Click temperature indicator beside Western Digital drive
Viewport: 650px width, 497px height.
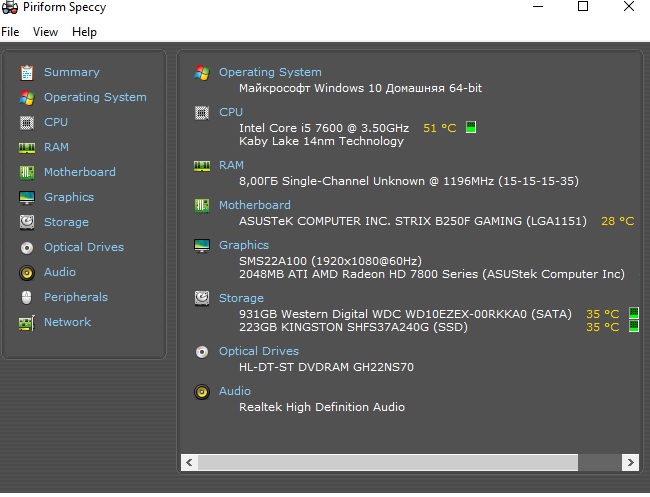(633, 313)
